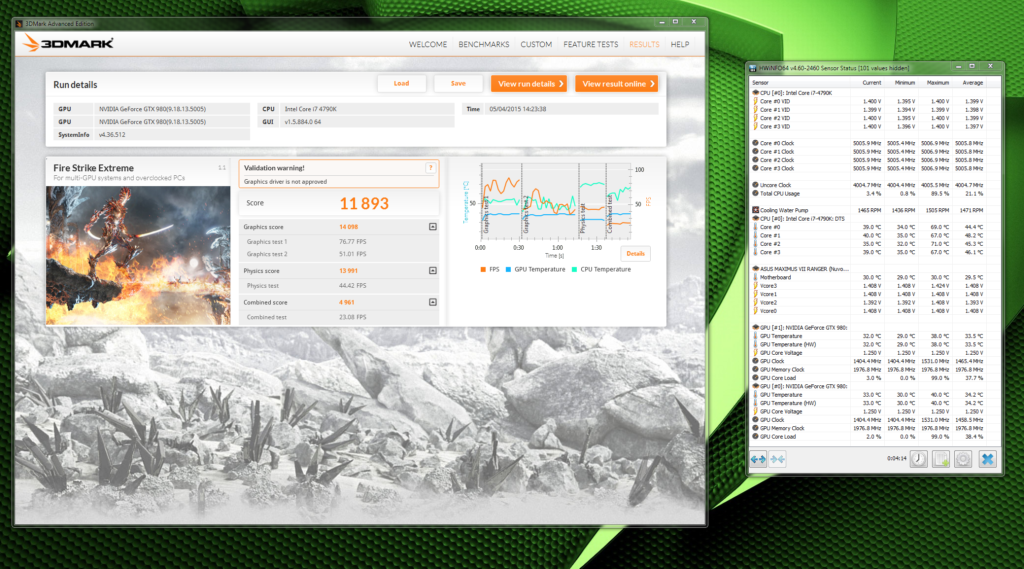1024x569 pixels.
Task: Click the Average column header in HWiNFO
Action: coord(972,83)
